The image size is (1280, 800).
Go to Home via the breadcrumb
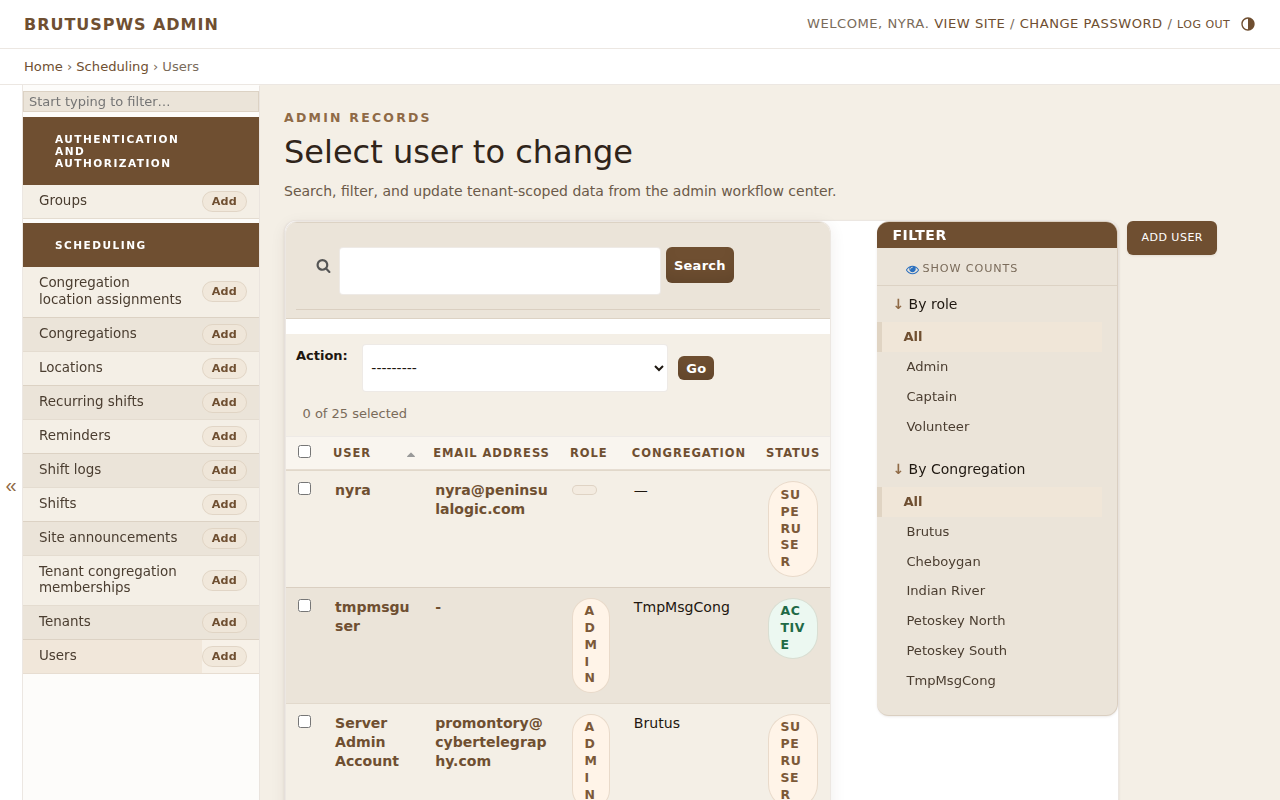pyautogui.click(x=43, y=66)
